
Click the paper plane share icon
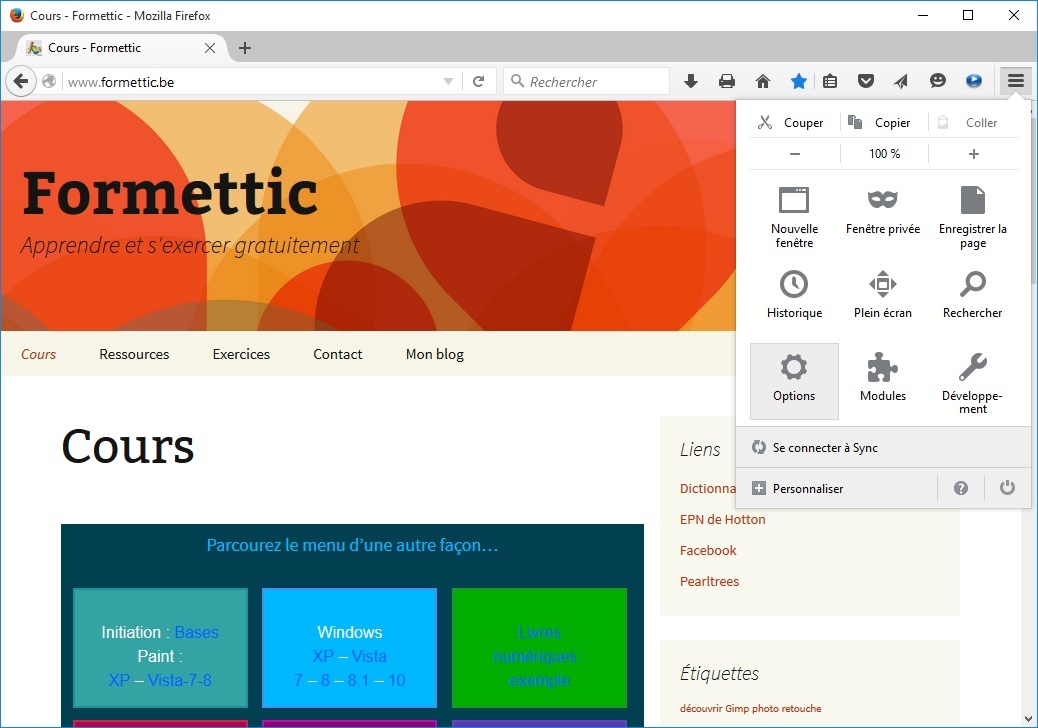coord(901,81)
